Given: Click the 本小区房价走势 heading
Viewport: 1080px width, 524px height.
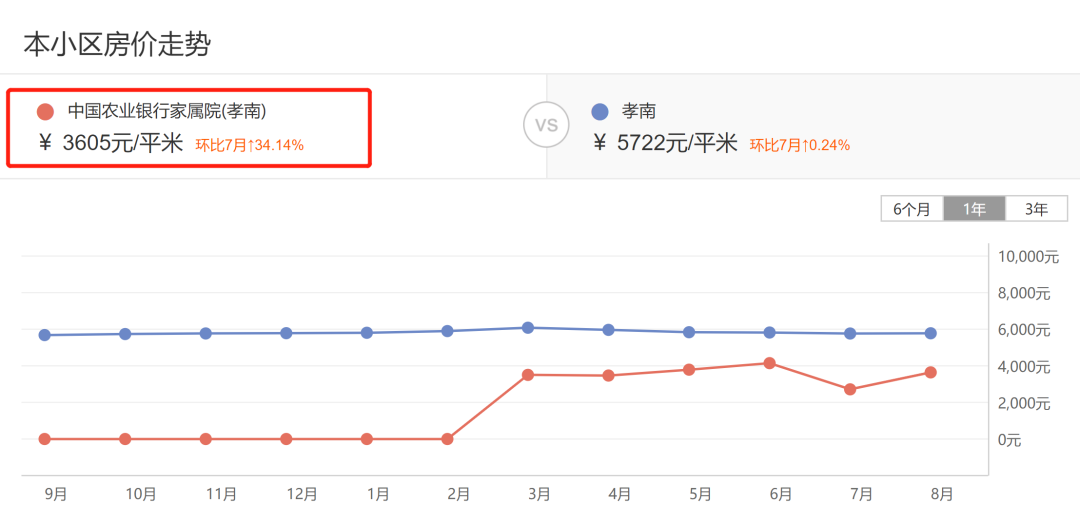Looking at the screenshot, I should tap(117, 44).
